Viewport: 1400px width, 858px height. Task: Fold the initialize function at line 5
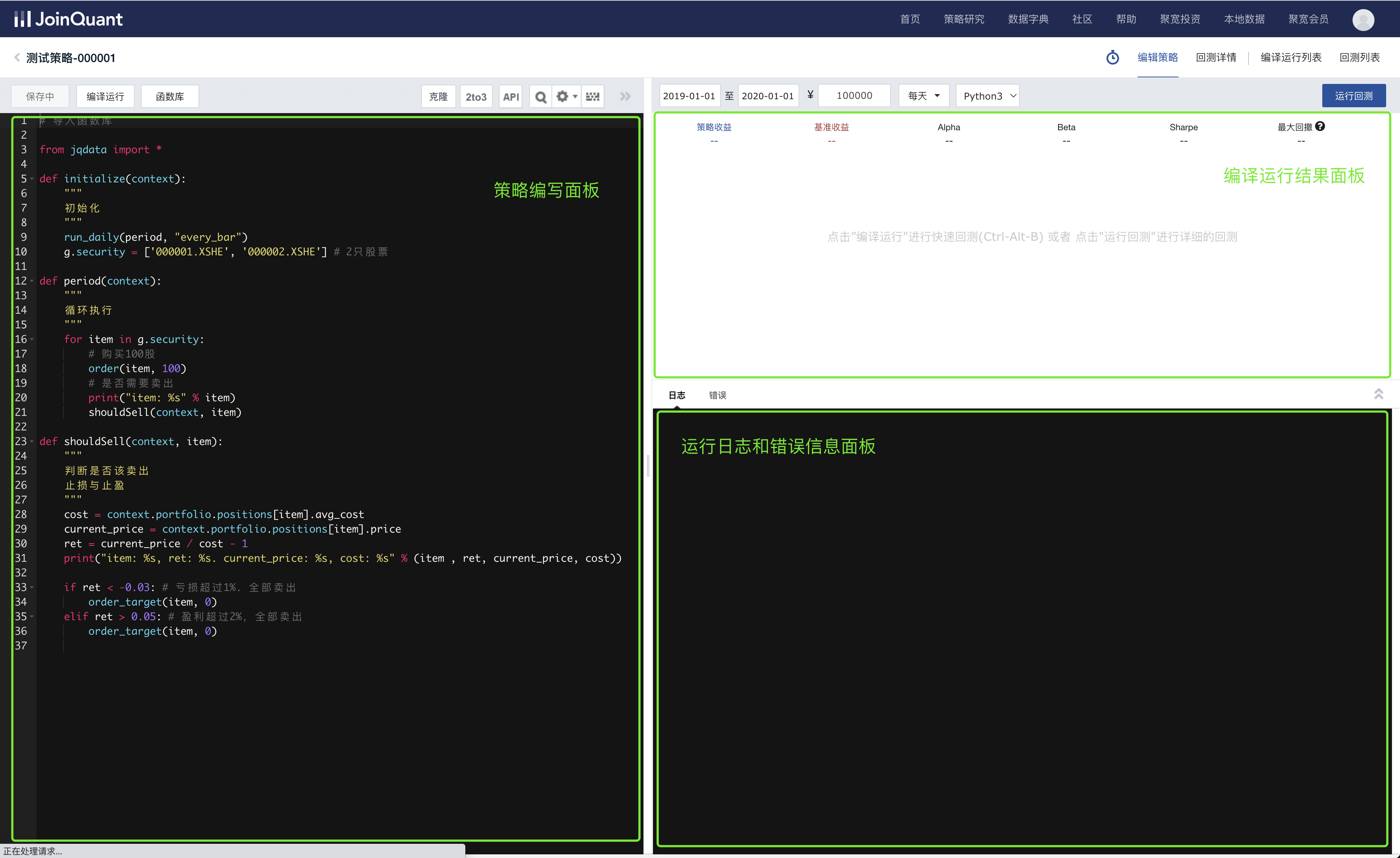coord(32,179)
